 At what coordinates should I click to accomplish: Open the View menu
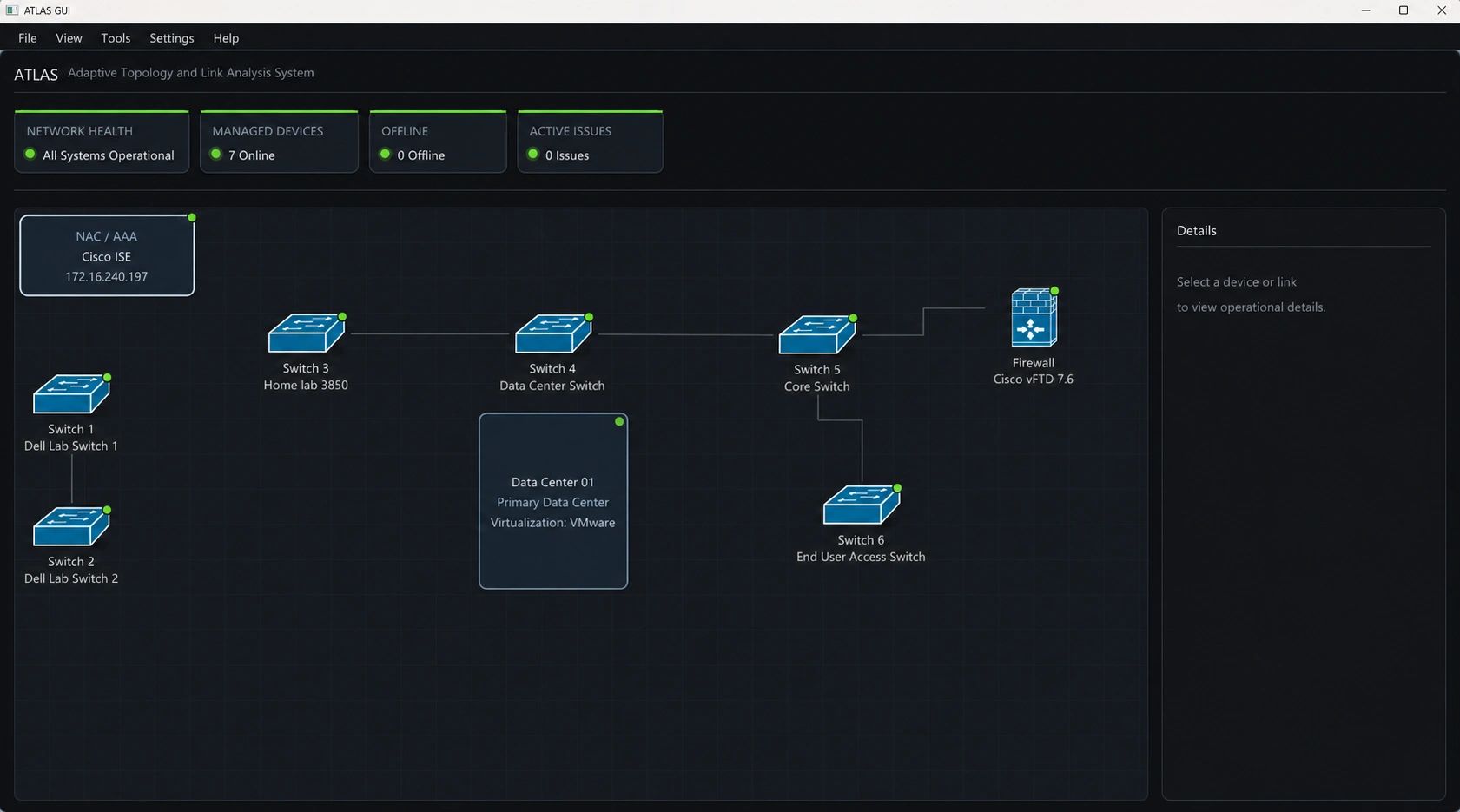tap(69, 38)
